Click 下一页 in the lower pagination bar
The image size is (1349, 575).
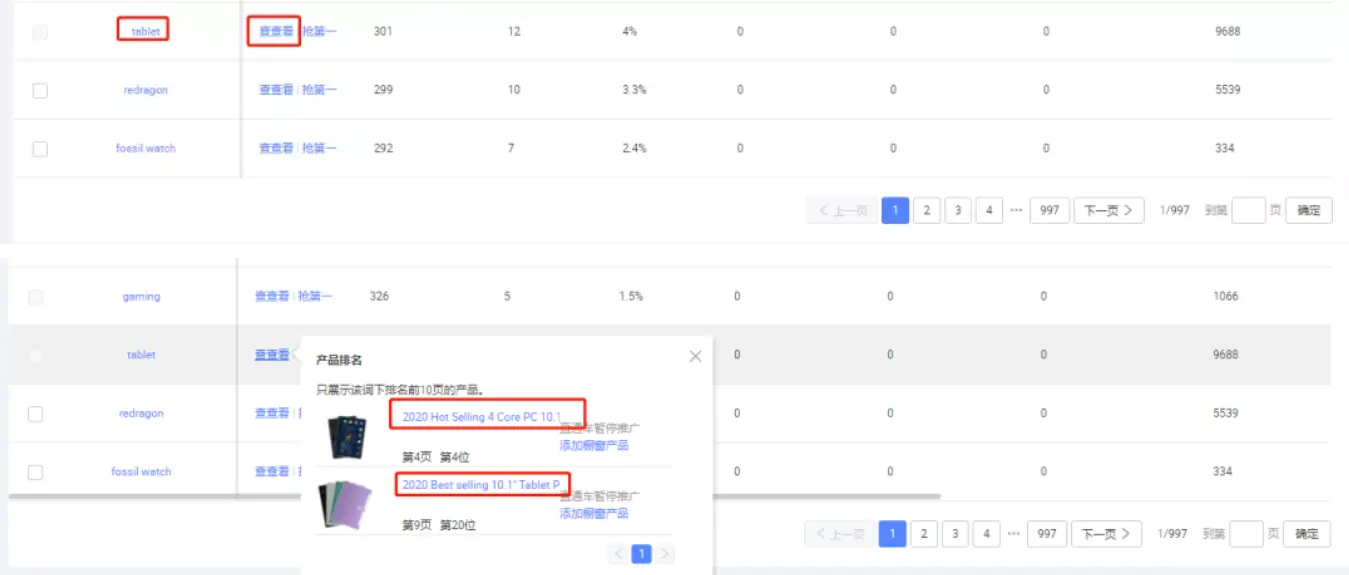(x=1106, y=534)
